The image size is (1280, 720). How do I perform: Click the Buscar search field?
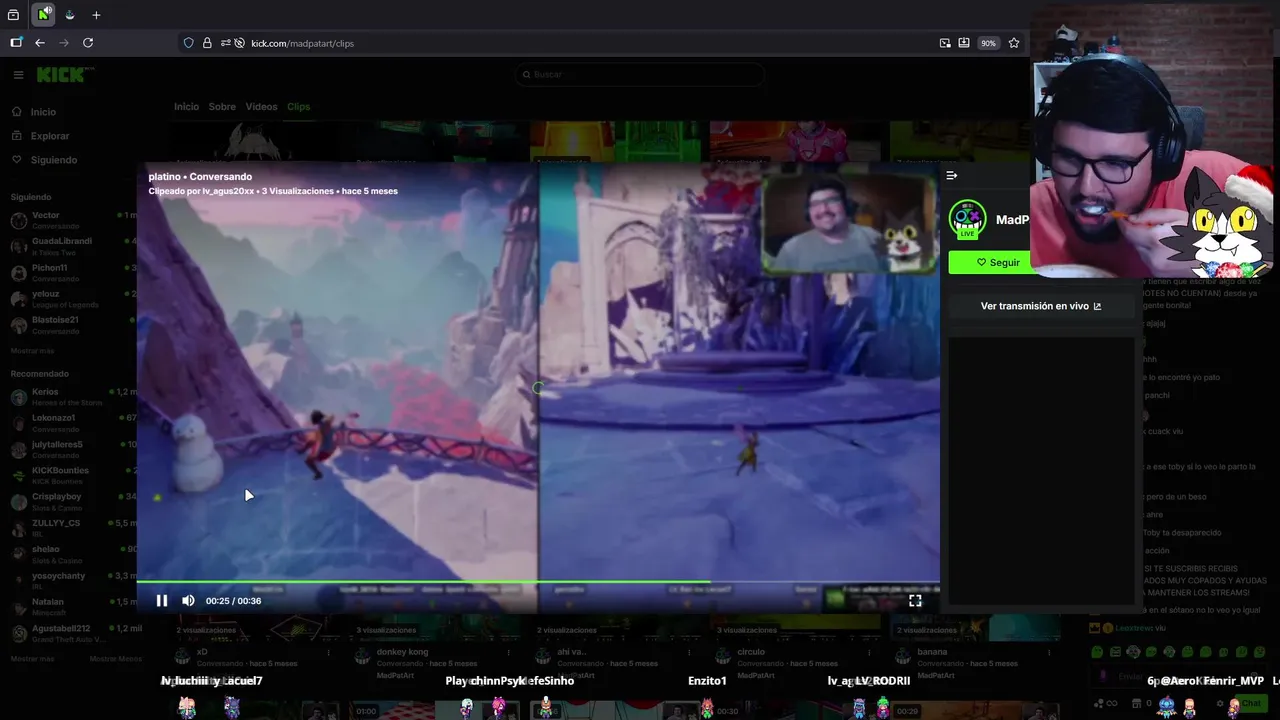(640, 74)
